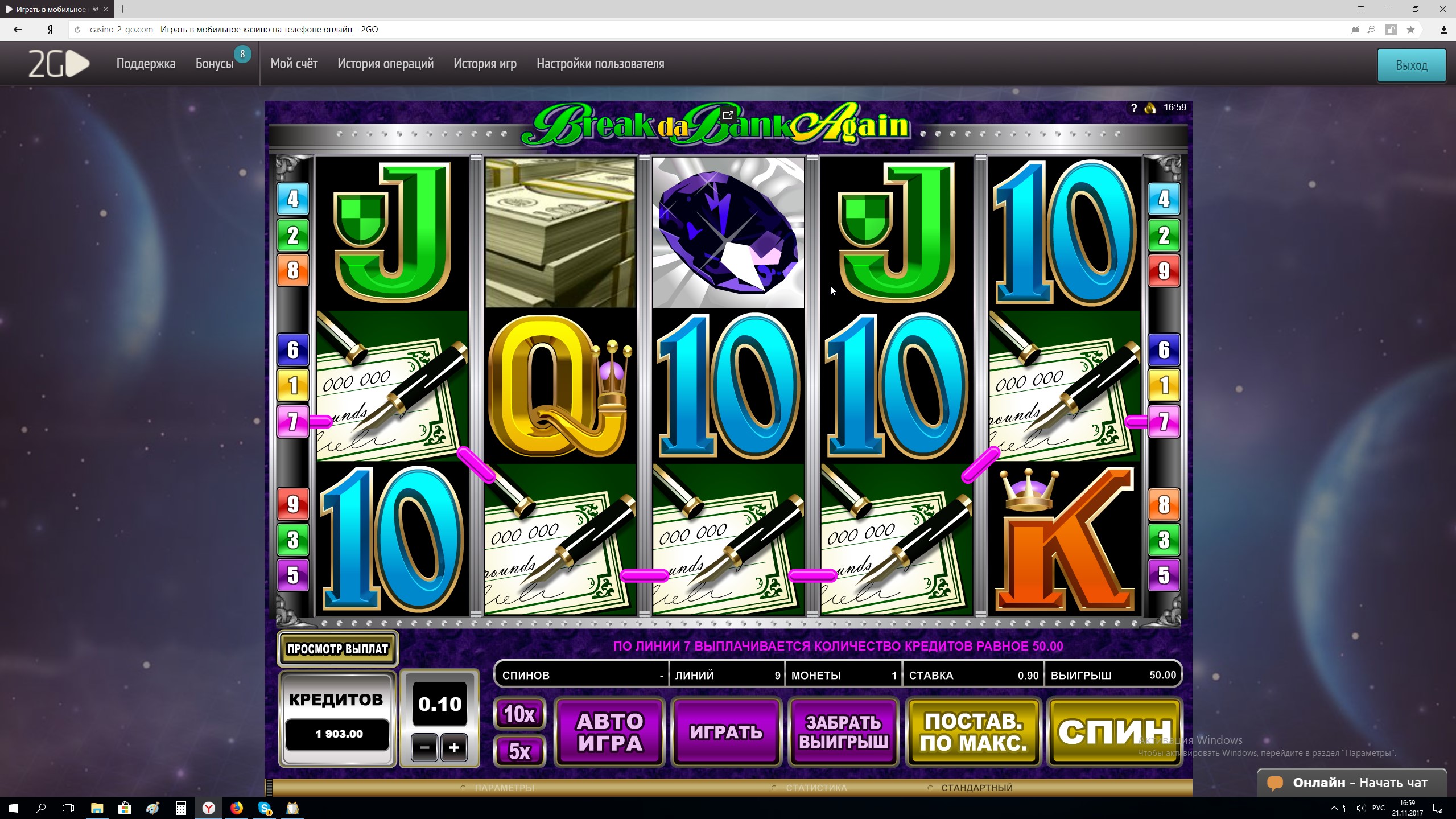The height and width of the screenshot is (819, 1456).
Task: Click the СПИН button
Action: point(1115,732)
